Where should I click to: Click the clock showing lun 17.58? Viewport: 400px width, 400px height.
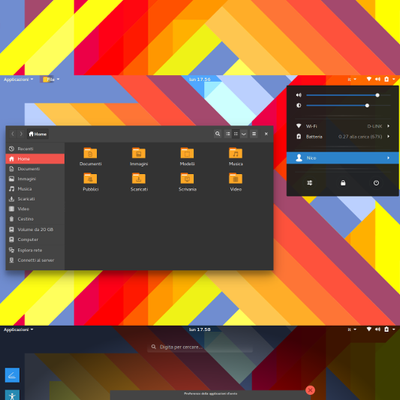click(x=200, y=329)
